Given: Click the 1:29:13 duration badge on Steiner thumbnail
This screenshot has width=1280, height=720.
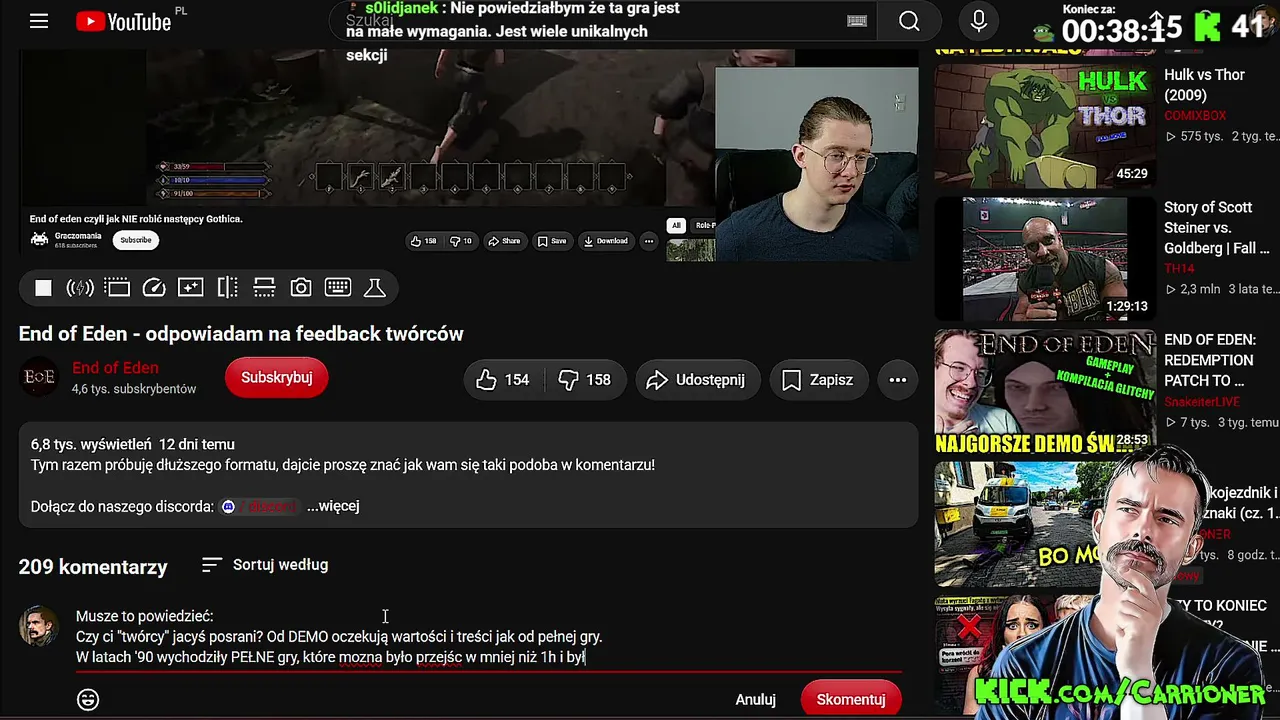Looking at the screenshot, I should coord(1127,307).
